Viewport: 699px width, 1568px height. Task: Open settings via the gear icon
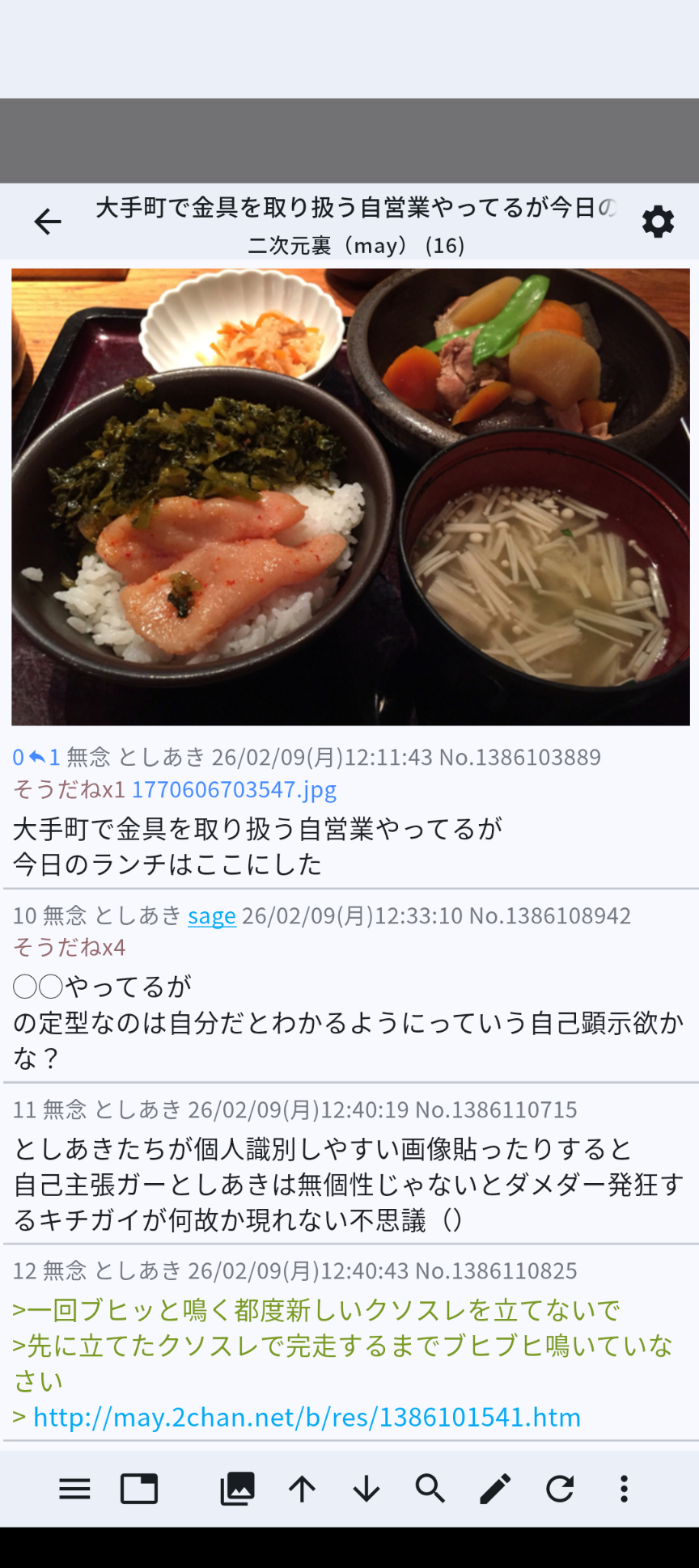point(658,221)
